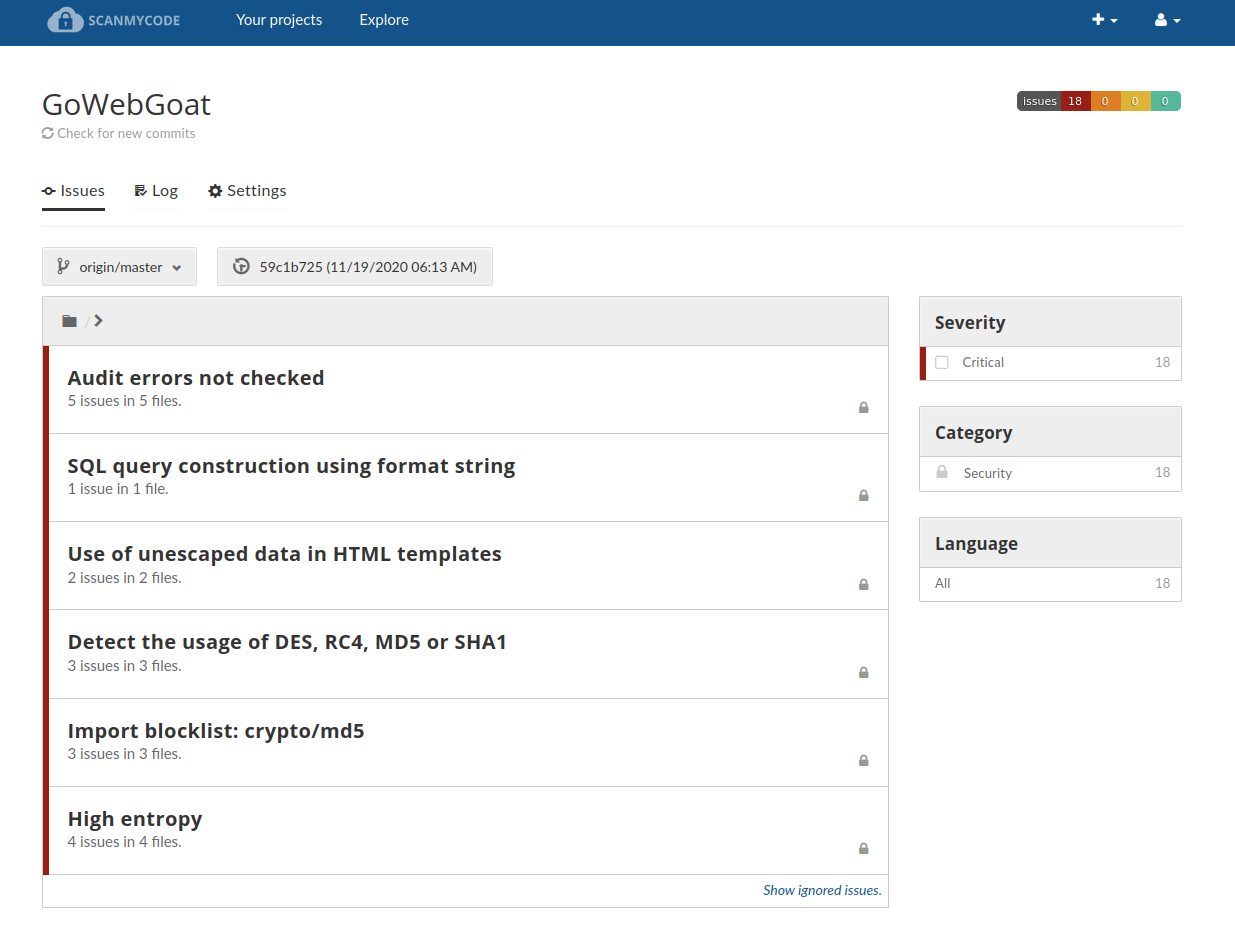Click lock icon on High entropy row
Image resolution: width=1235 pixels, height=936 pixels.
click(x=864, y=849)
